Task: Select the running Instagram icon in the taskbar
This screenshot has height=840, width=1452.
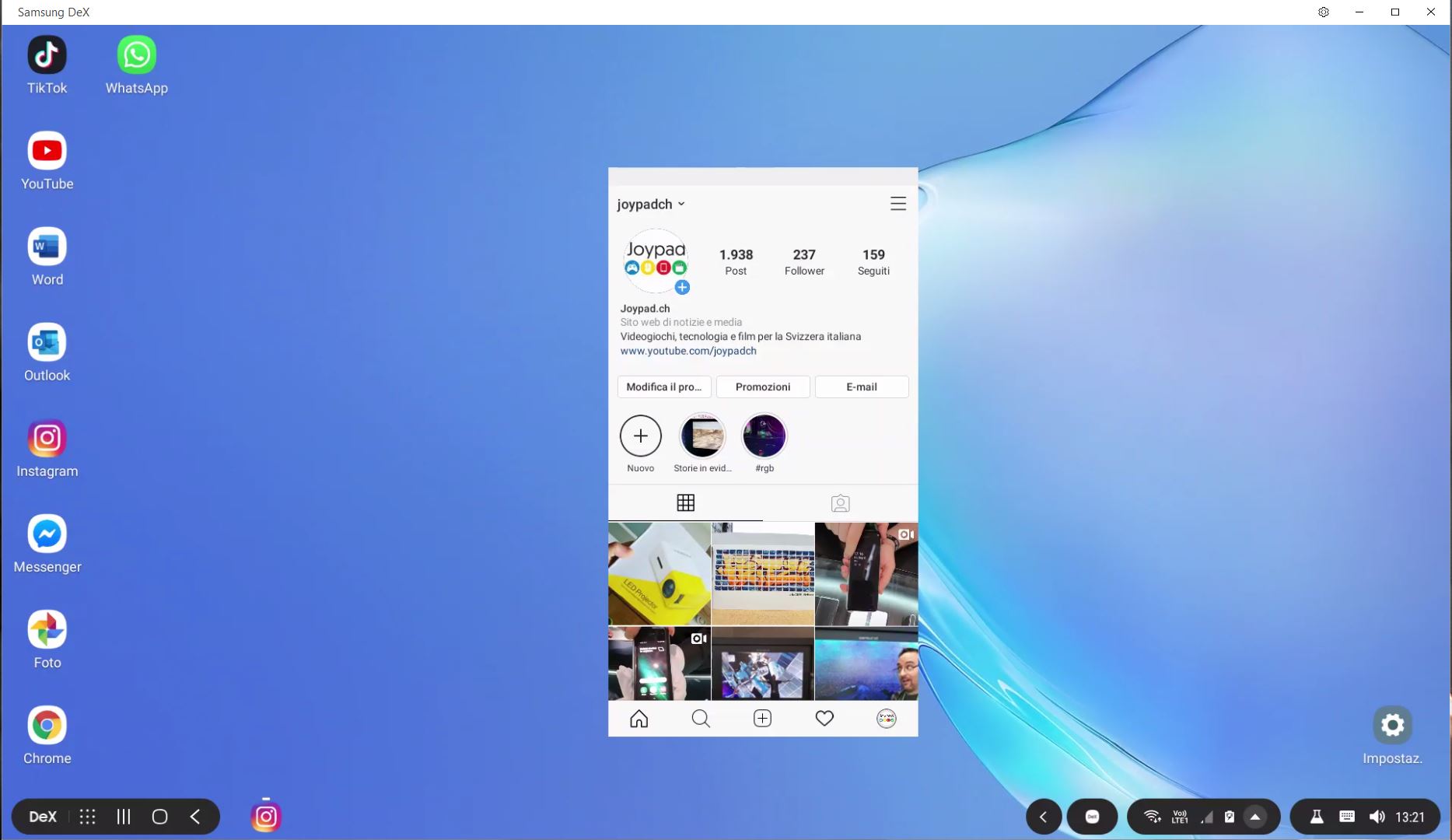Action: (x=265, y=817)
